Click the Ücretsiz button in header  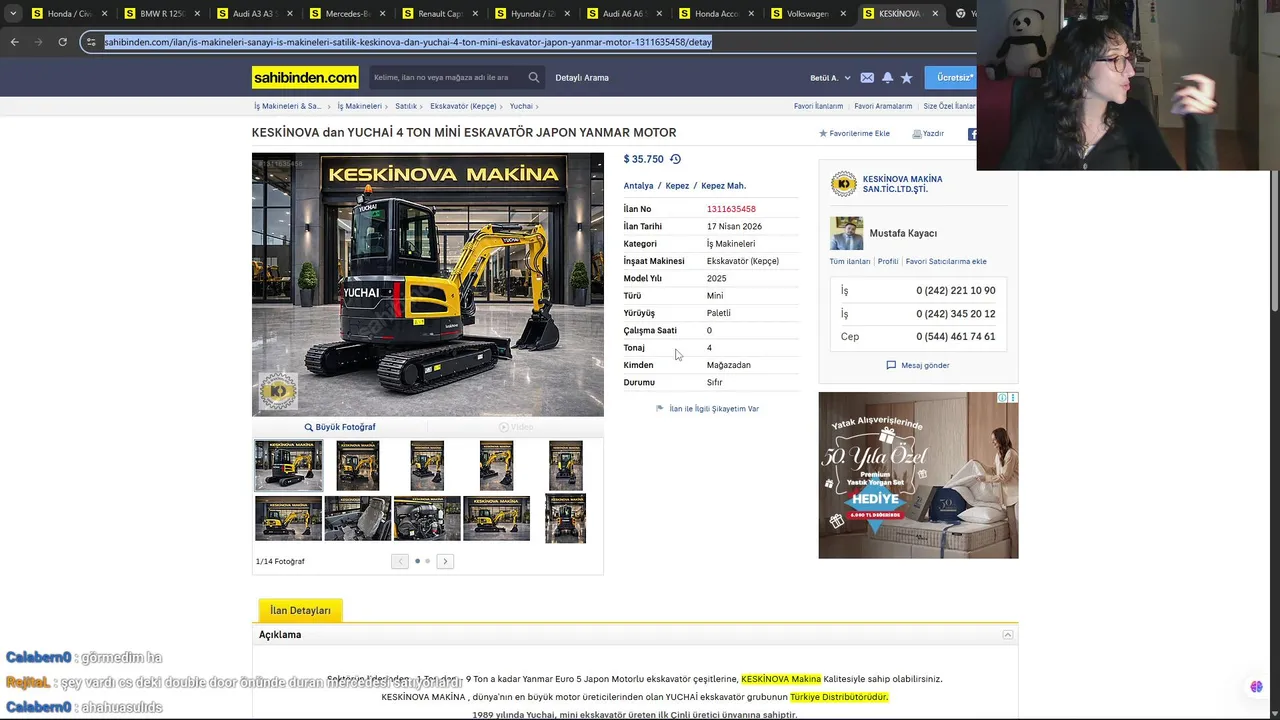point(952,77)
